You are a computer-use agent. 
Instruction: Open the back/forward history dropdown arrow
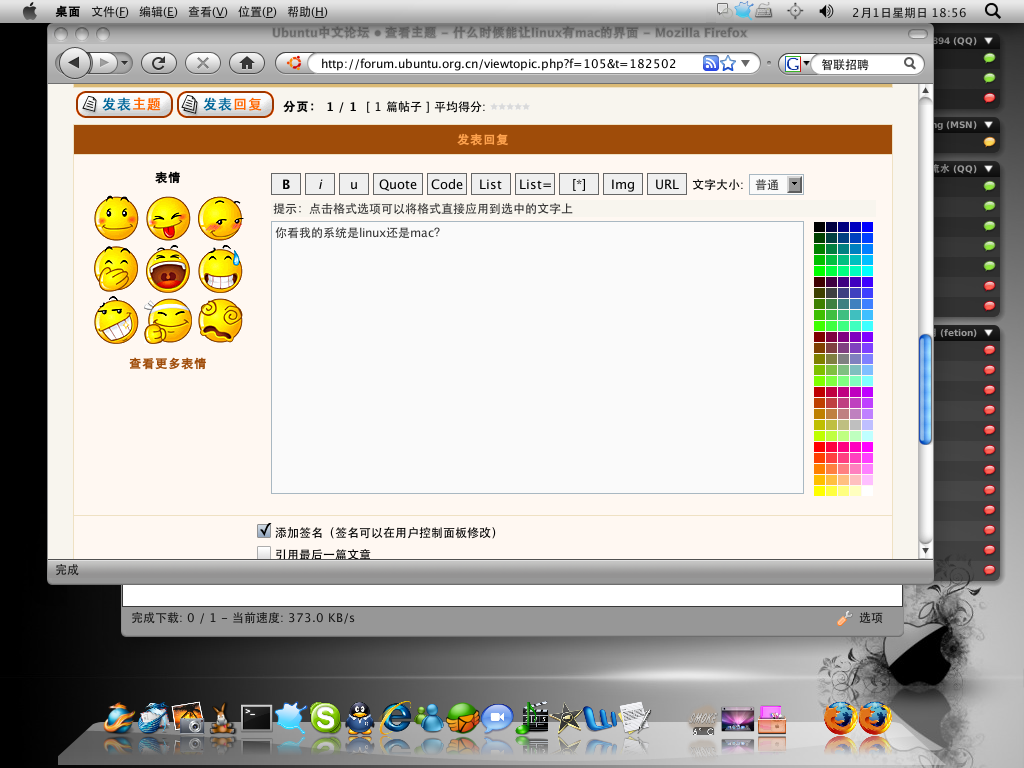tap(124, 63)
